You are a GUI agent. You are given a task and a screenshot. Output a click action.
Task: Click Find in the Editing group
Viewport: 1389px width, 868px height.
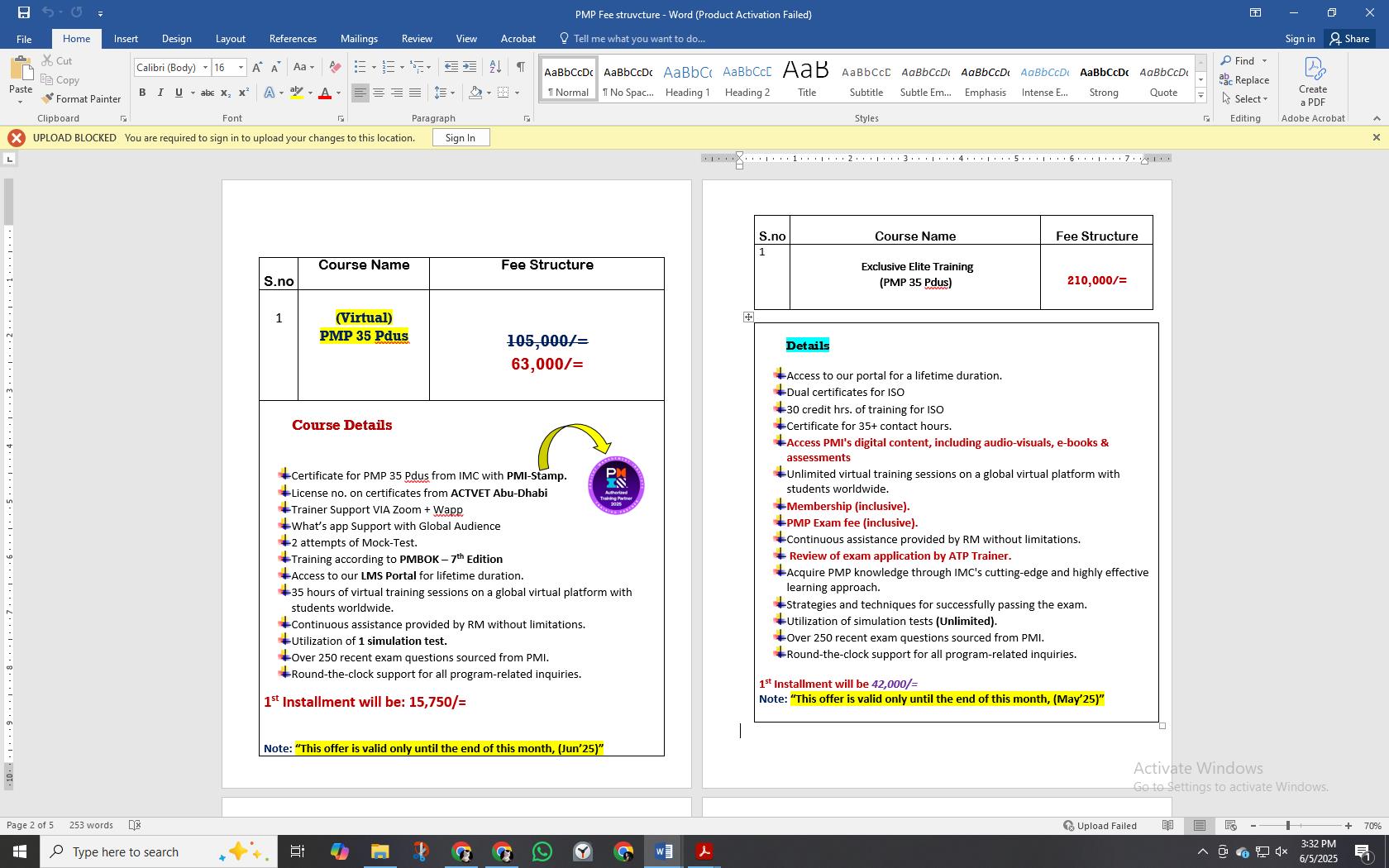[x=1237, y=60]
